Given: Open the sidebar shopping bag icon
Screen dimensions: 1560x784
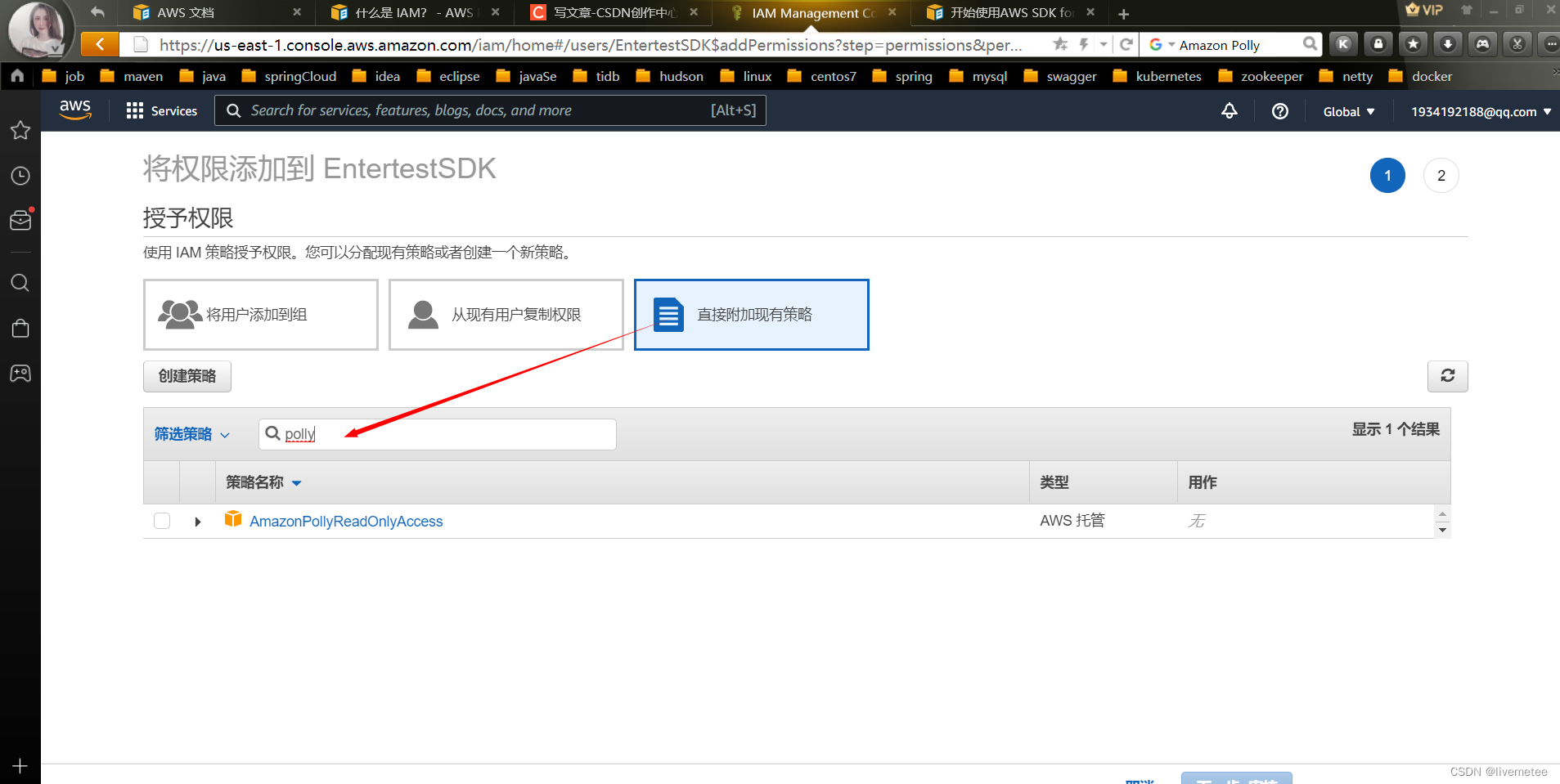Looking at the screenshot, I should [20, 329].
